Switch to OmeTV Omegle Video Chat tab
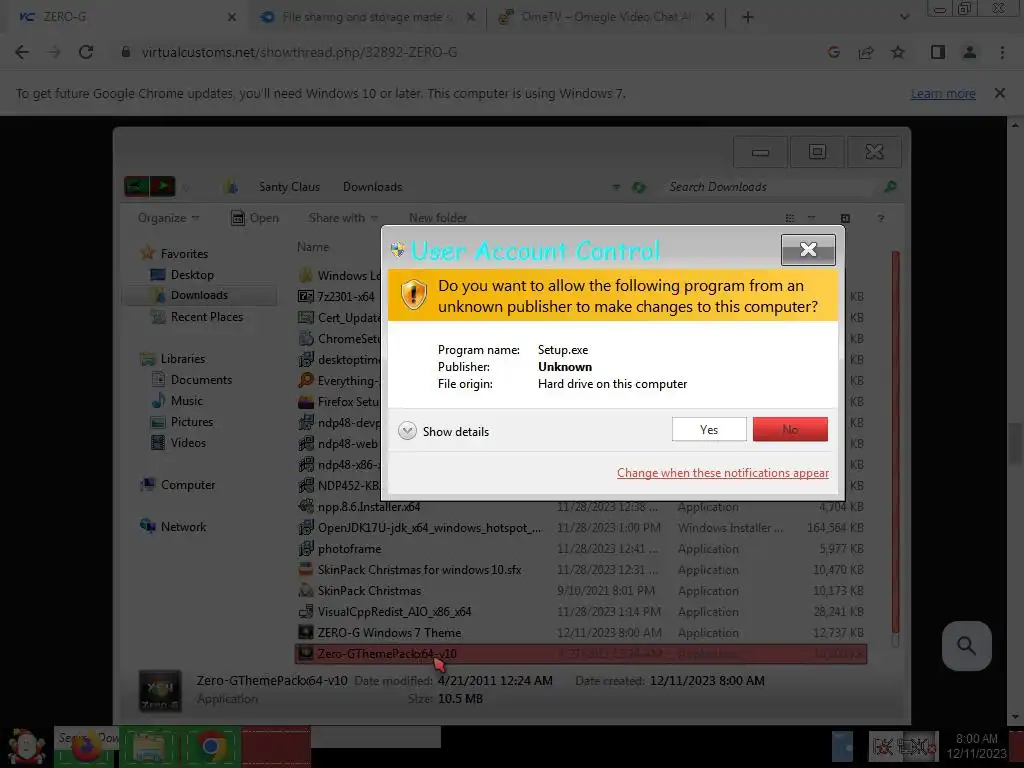 [x=605, y=17]
